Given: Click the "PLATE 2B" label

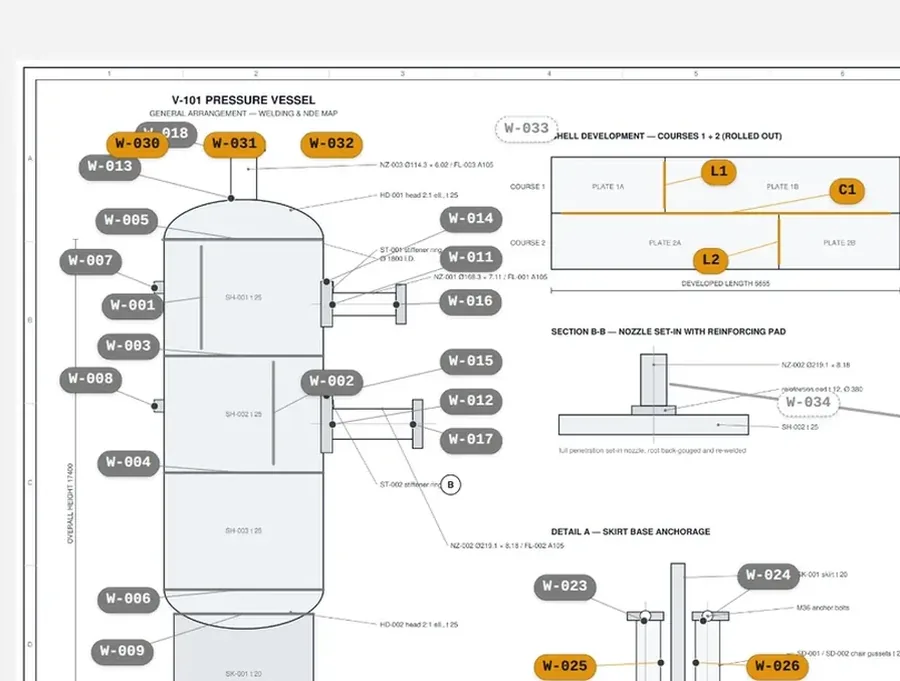Looking at the screenshot, I should [x=839, y=243].
